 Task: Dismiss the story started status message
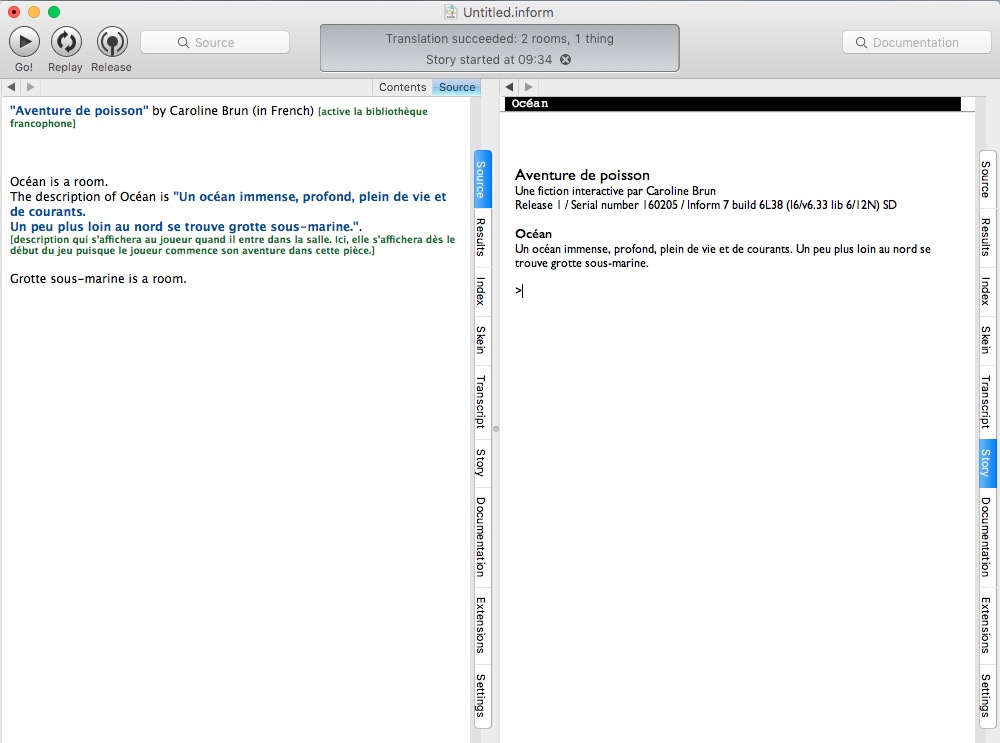[x=565, y=60]
